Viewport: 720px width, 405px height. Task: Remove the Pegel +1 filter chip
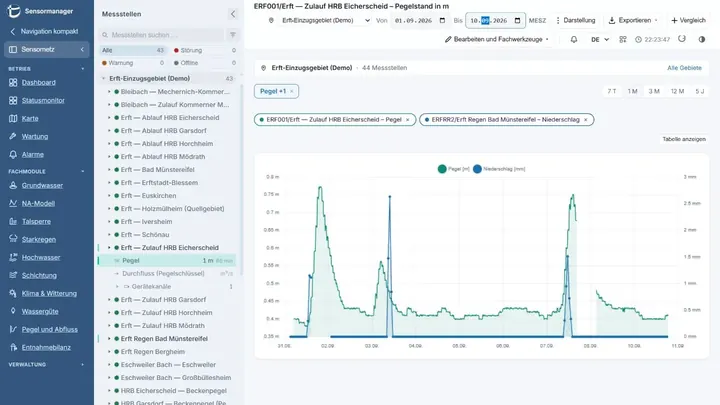click(292, 91)
